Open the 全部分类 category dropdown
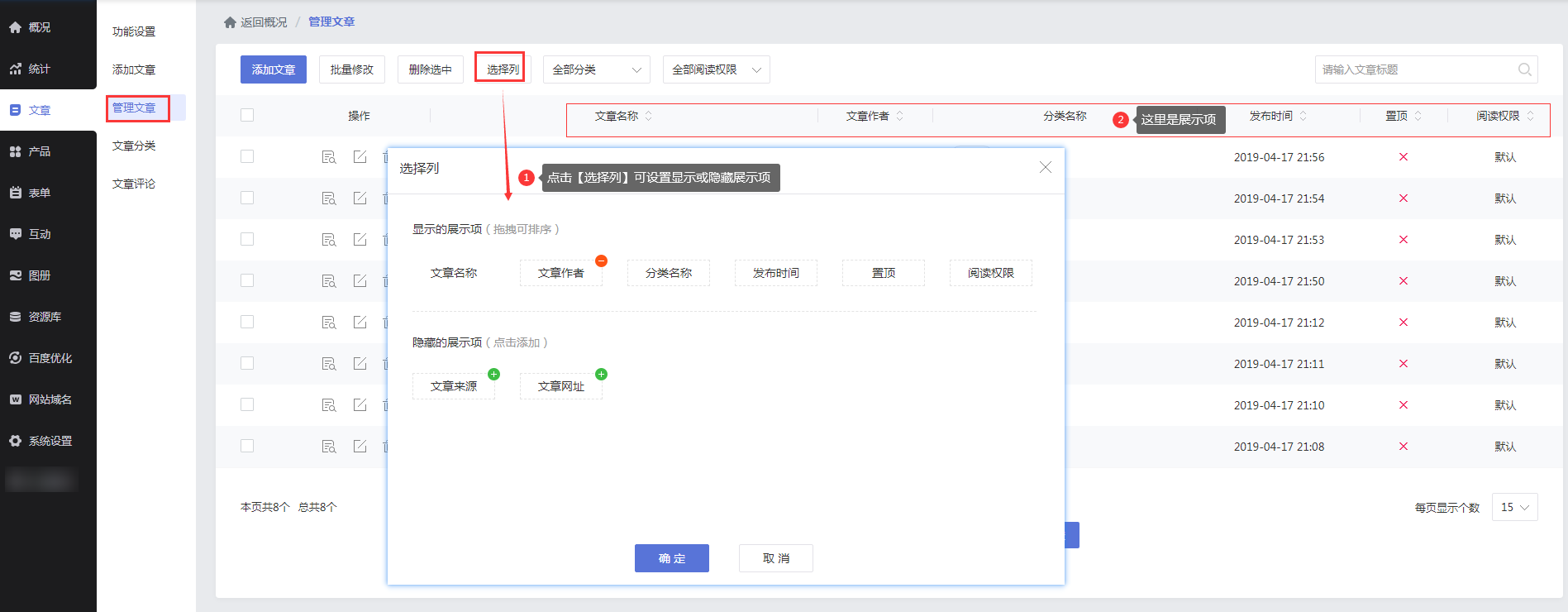The width and height of the screenshot is (1568, 612). click(596, 69)
